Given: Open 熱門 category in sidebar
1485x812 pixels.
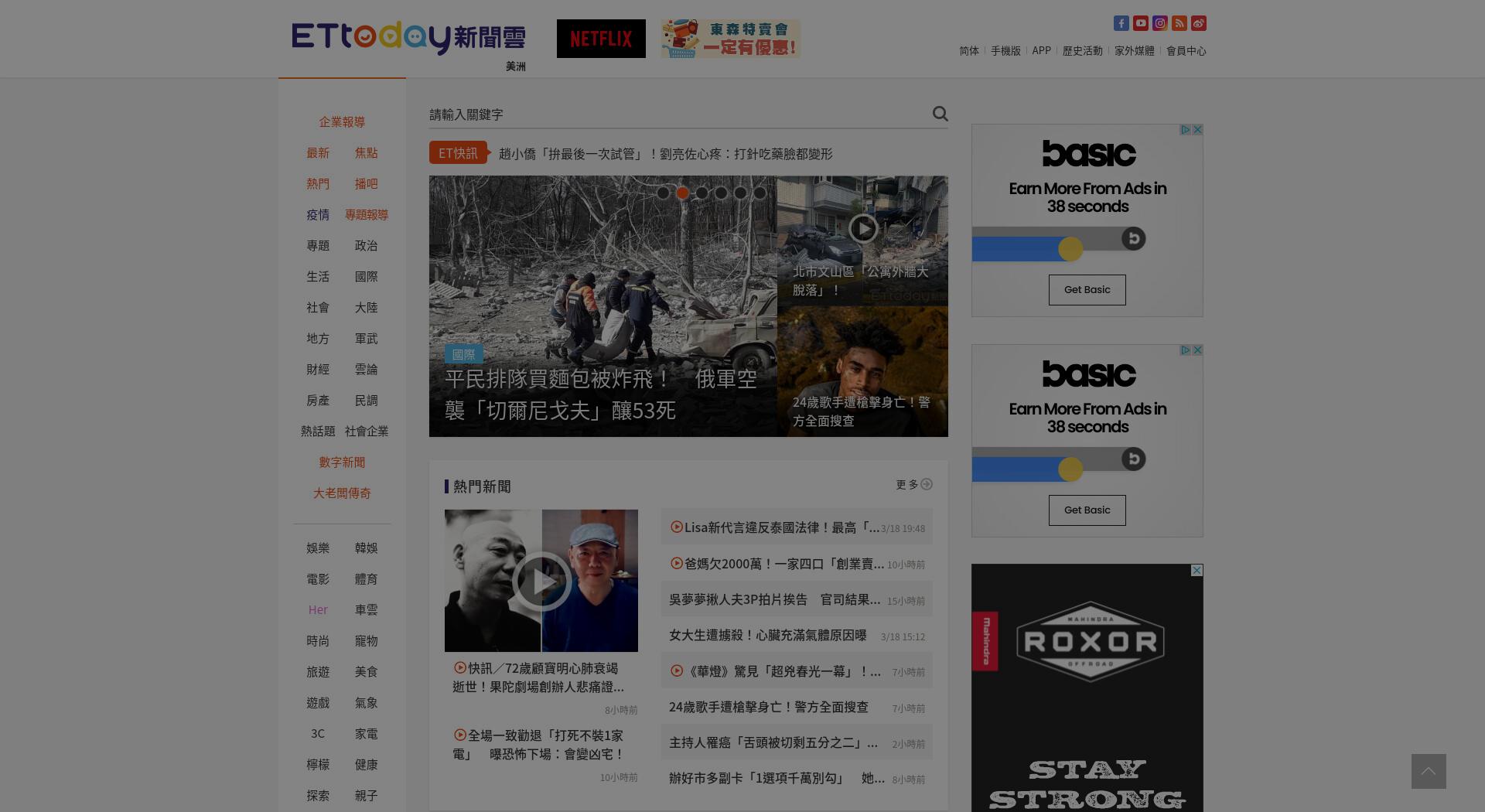Looking at the screenshot, I should click(318, 184).
